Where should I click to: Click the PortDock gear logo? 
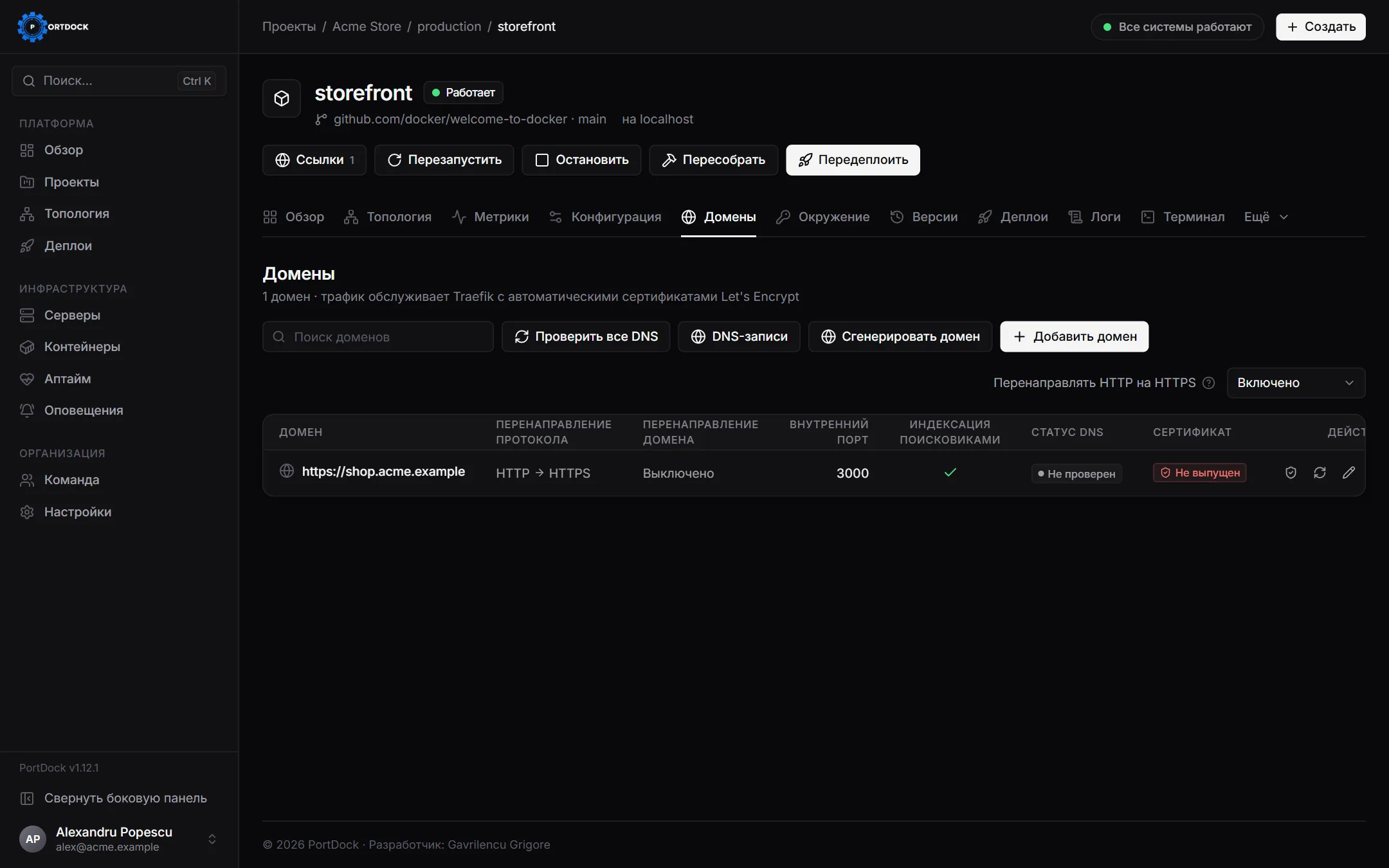click(x=32, y=27)
